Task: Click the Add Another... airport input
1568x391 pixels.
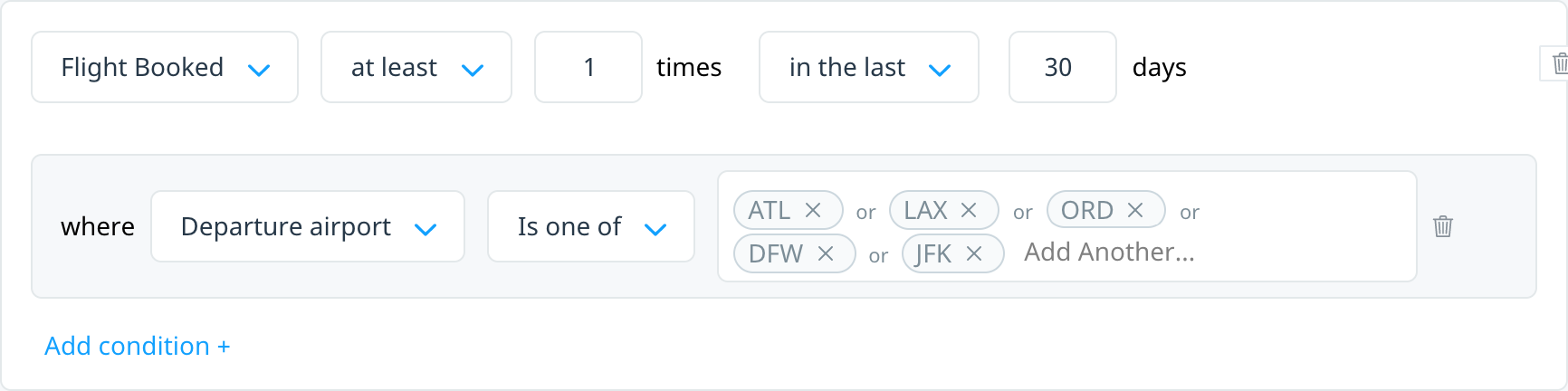Action: point(1109,253)
